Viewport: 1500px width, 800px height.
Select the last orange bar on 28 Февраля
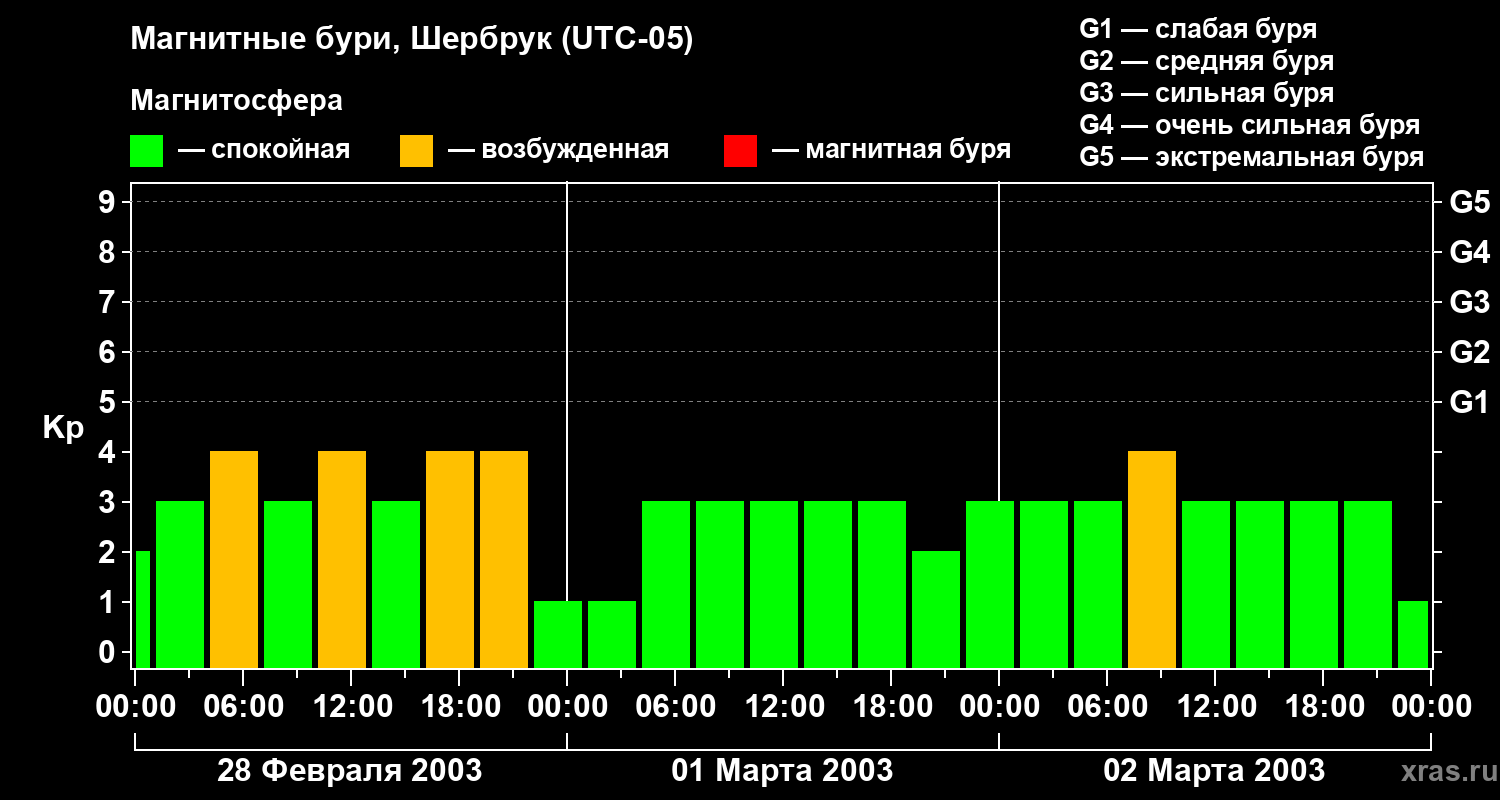tap(504, 559)
